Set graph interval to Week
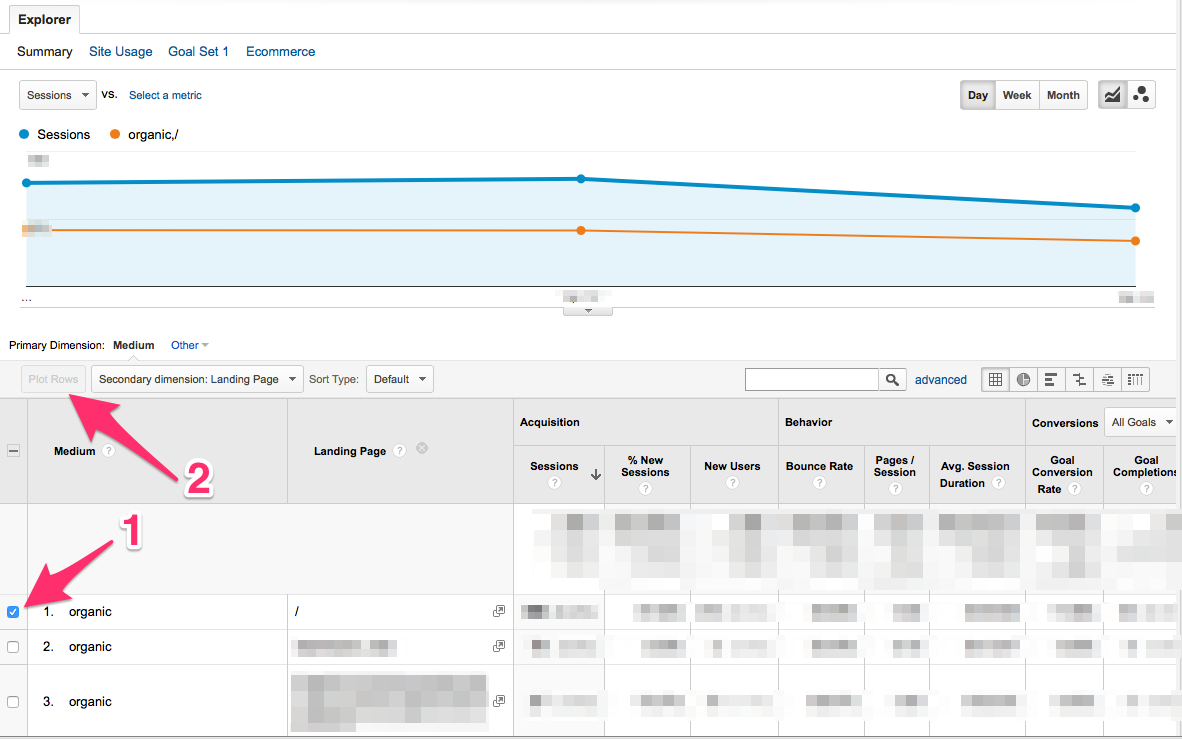 tap(1017, 95)
